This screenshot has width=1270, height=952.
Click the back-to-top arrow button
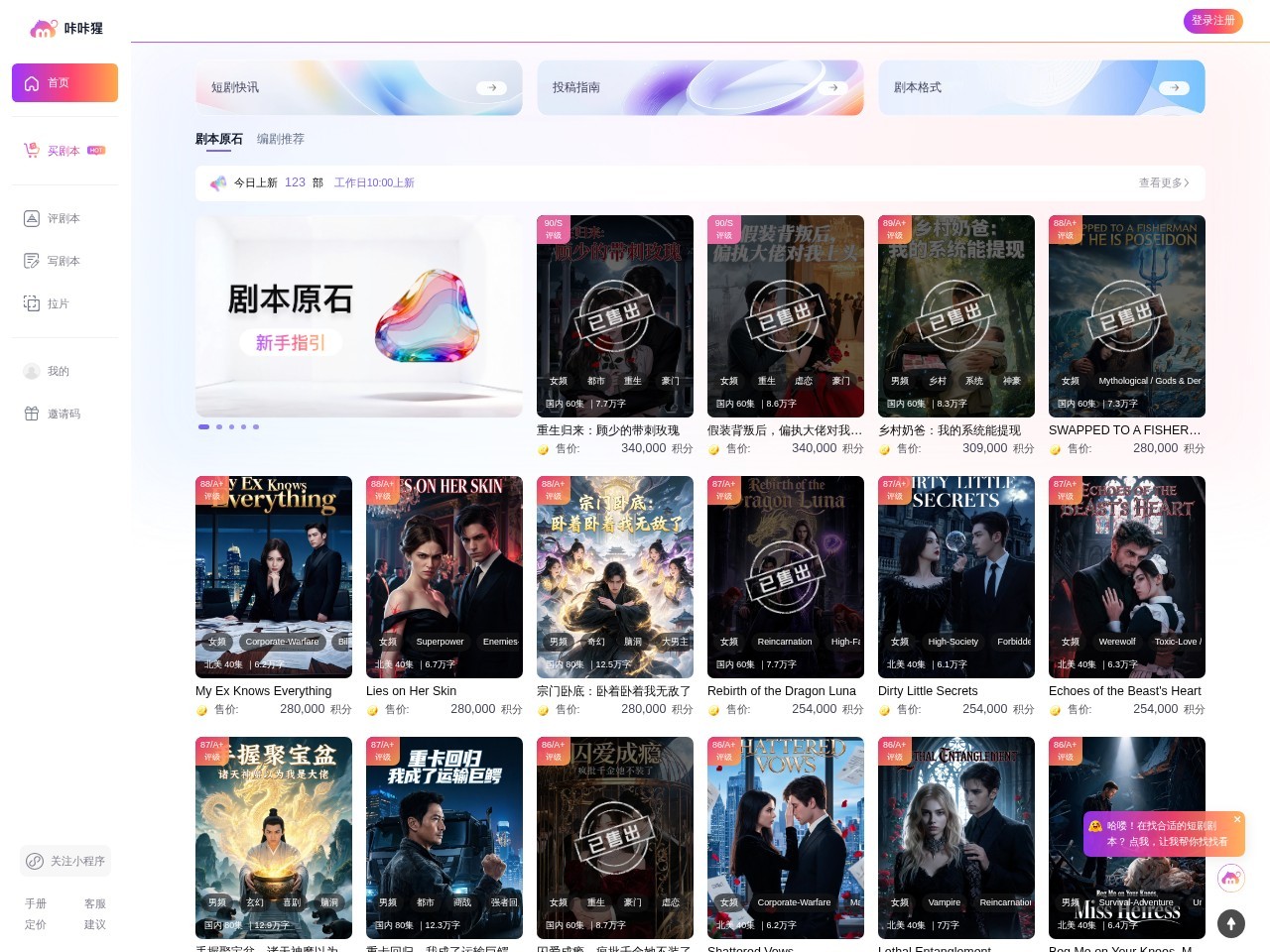(x=1231, y=924)
